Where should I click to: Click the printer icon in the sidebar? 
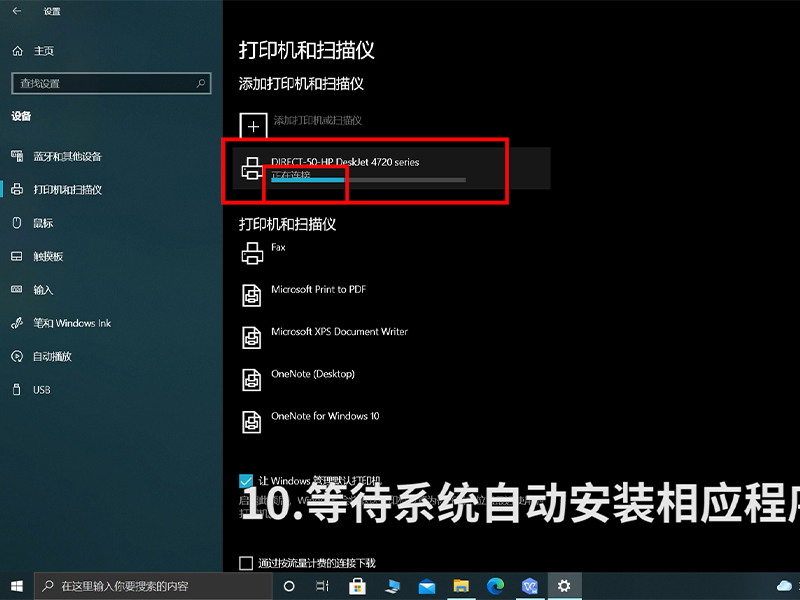tap(17, 189)
